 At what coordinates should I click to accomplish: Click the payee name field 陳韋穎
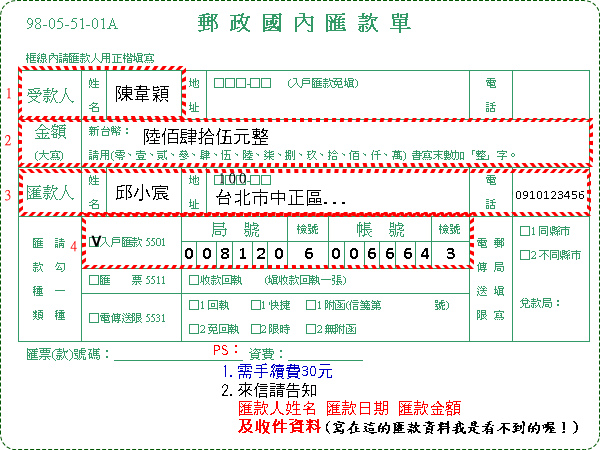(142, 94)
